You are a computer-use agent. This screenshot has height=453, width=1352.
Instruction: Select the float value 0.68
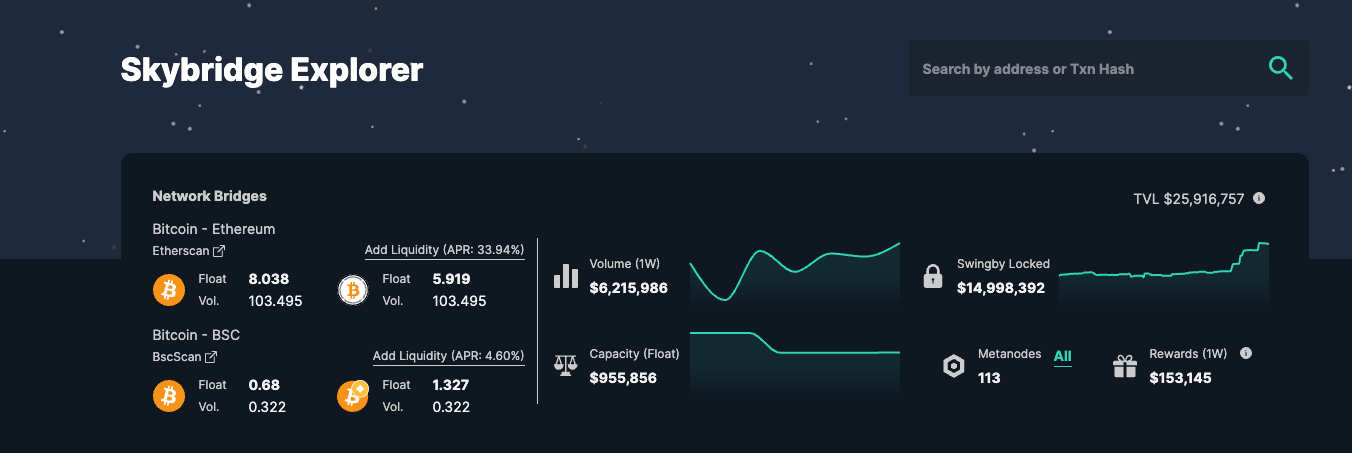264,385
